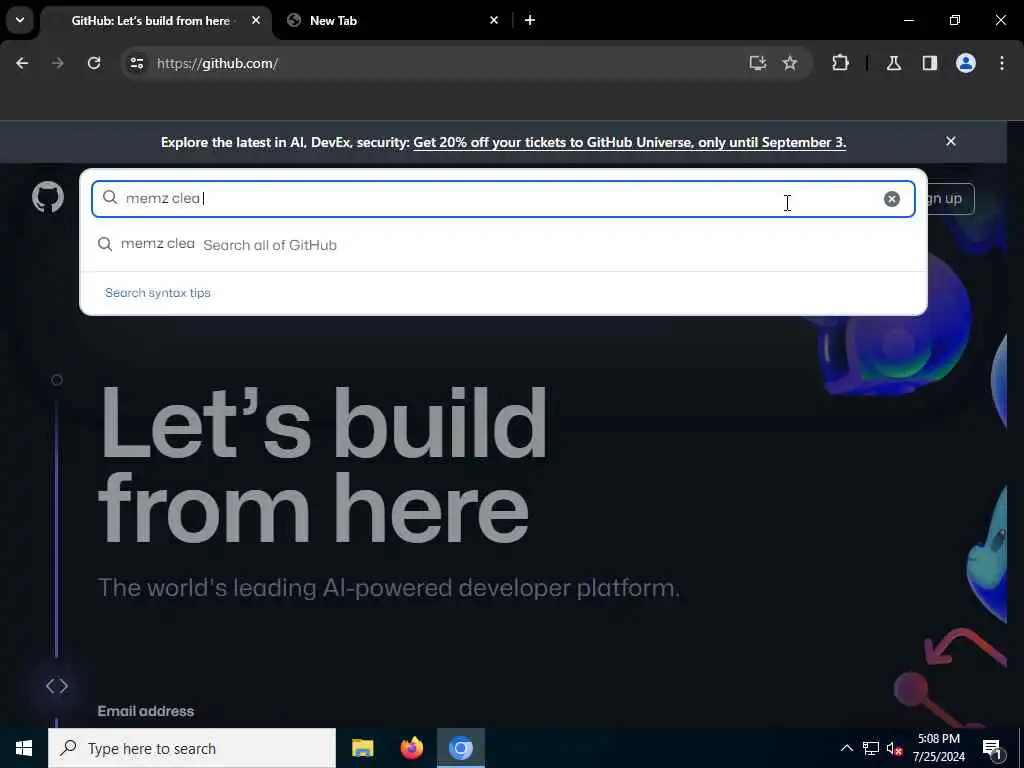Screen dimensions: 1024x768
Task: Toggle the browser side panel icon
Action: click(929, 63)
